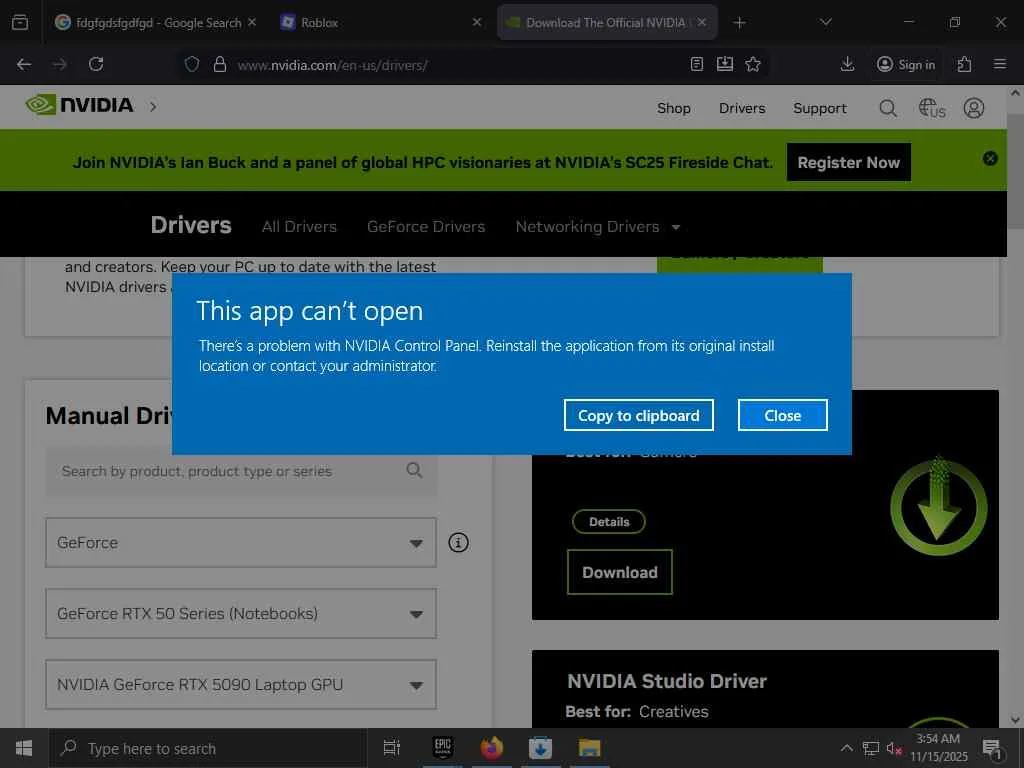Close the 'This app can't open' dialog
This screenshot has width=1024, height=768.
(782, 415)
